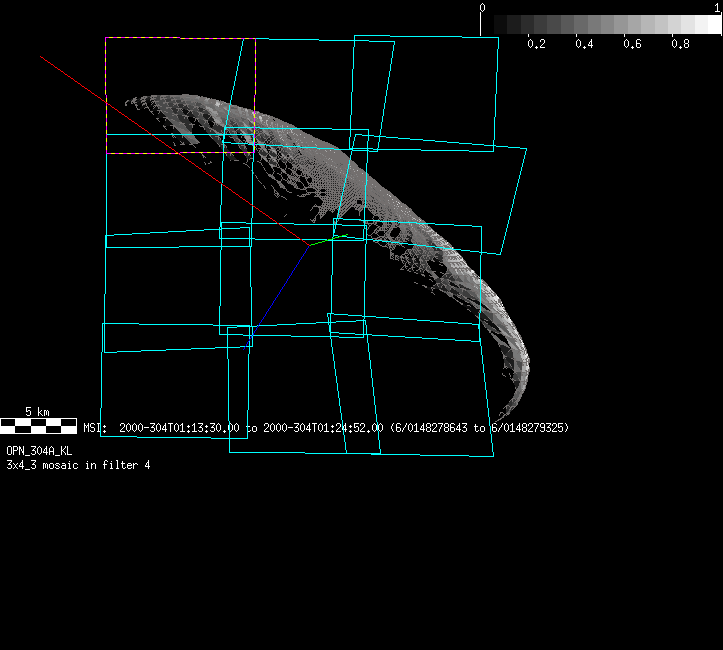The width and height of the screenshot is (723, 650).
Task: Click the "MSI:" instrument label
Action: tap(95, 428)
